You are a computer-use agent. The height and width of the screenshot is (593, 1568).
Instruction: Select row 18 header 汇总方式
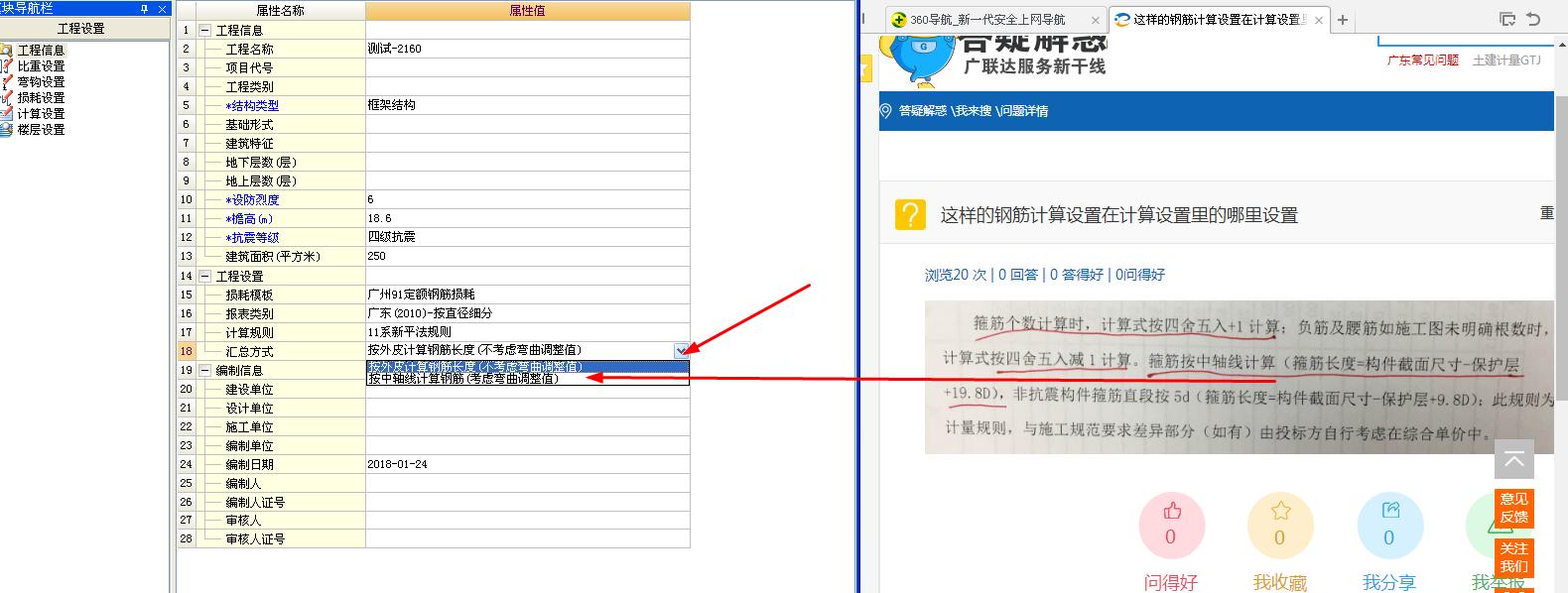click(186, 351)
